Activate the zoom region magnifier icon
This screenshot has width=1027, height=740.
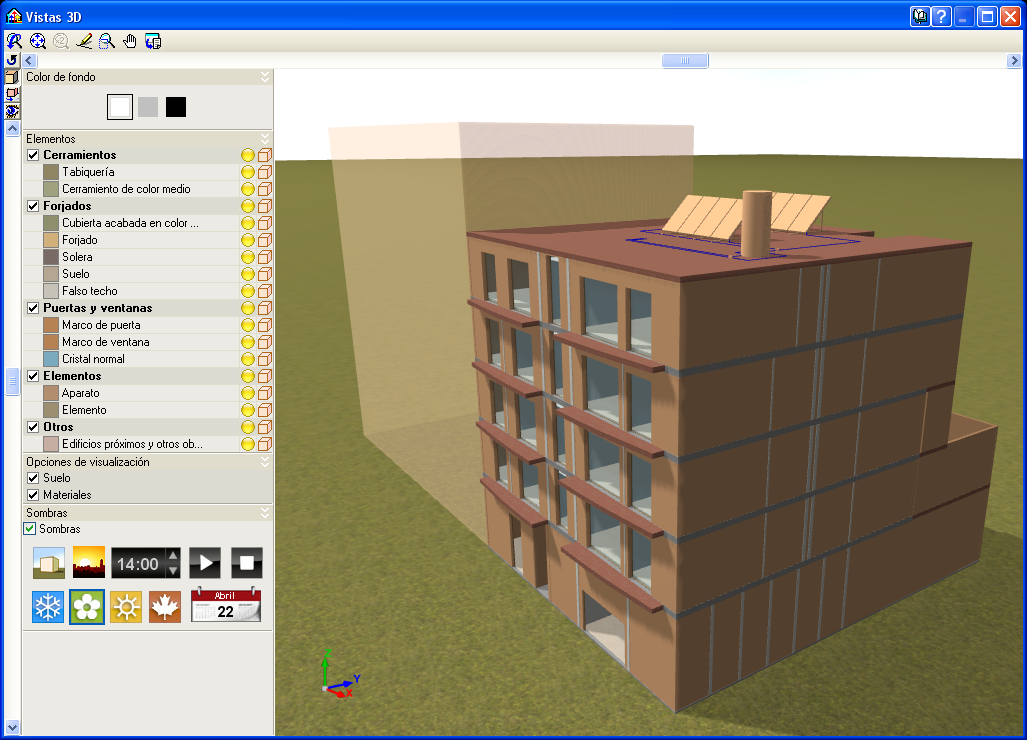pos(107,41)
